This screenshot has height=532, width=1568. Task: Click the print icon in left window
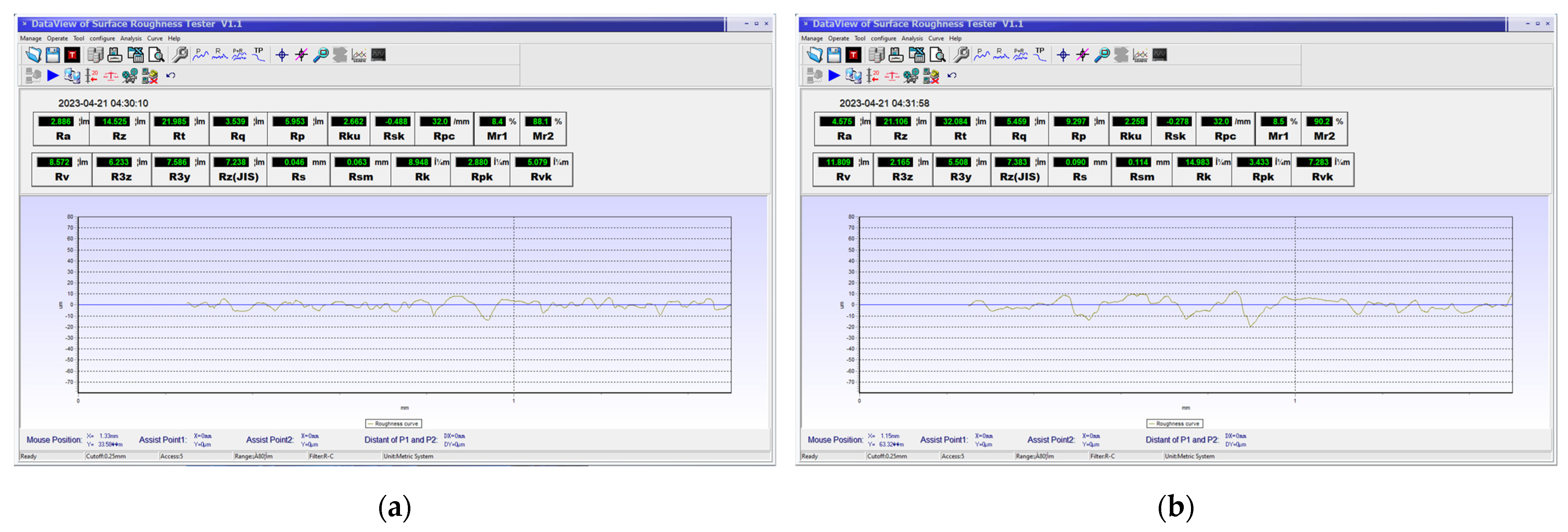114,55
